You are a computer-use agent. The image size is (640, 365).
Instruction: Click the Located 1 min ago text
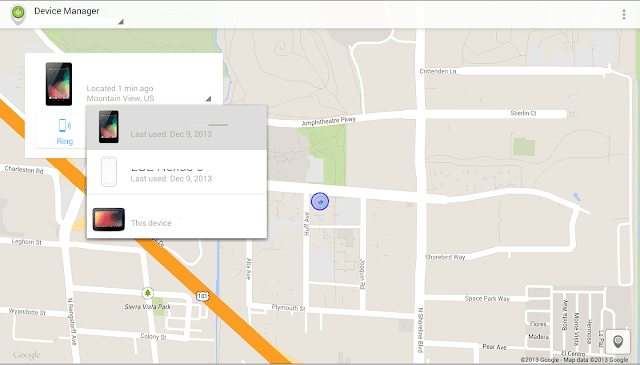120,88
